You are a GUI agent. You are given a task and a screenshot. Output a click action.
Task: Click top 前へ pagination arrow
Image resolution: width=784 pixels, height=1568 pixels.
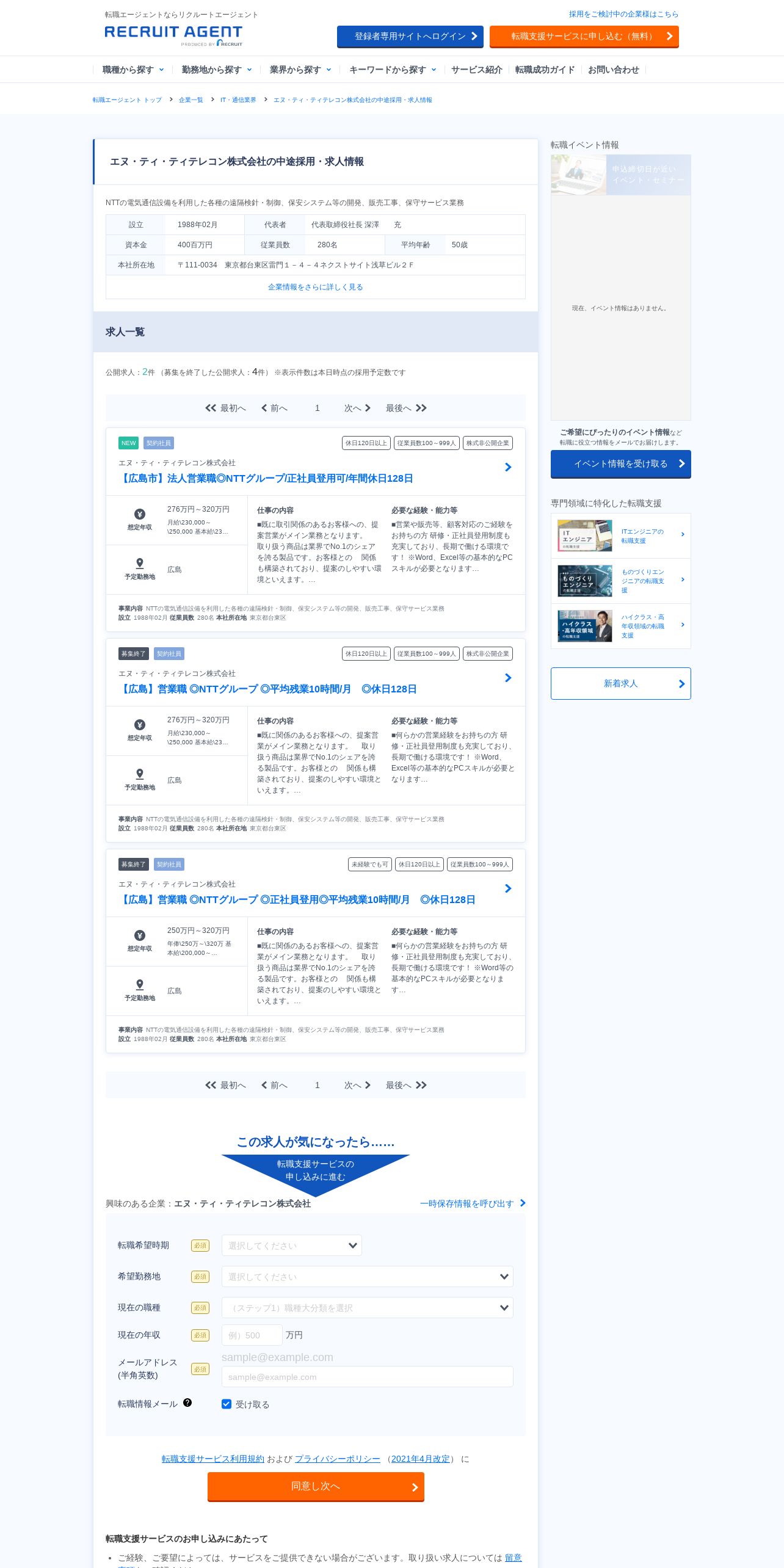(274, 408)
